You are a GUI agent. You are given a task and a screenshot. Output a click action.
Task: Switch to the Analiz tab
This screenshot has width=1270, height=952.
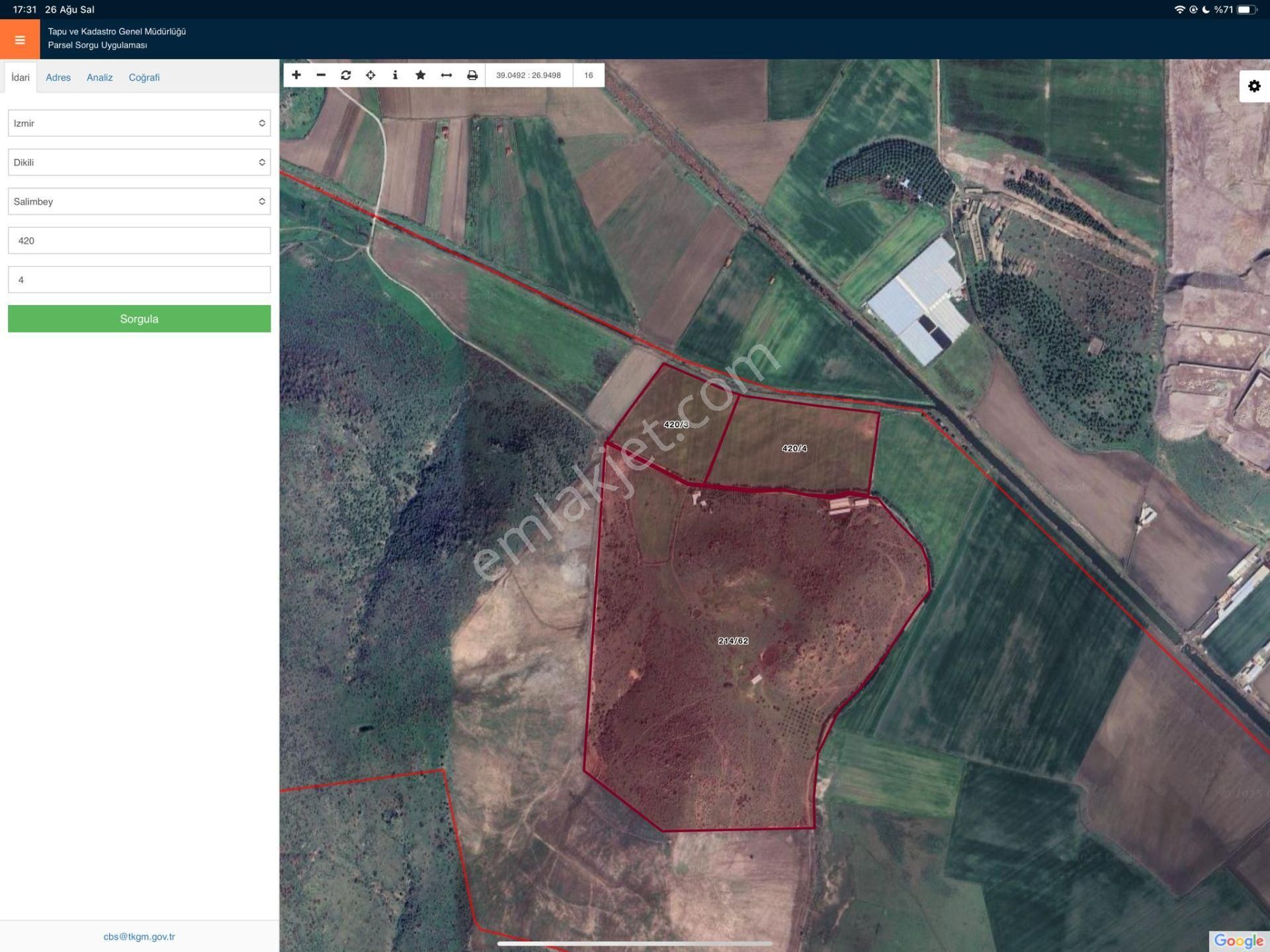pos(99,77)
